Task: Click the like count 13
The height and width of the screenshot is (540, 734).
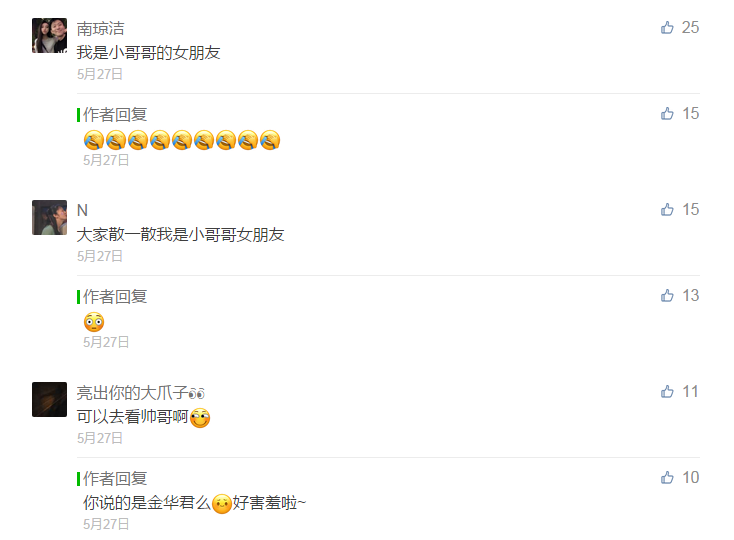Action: 690,296
